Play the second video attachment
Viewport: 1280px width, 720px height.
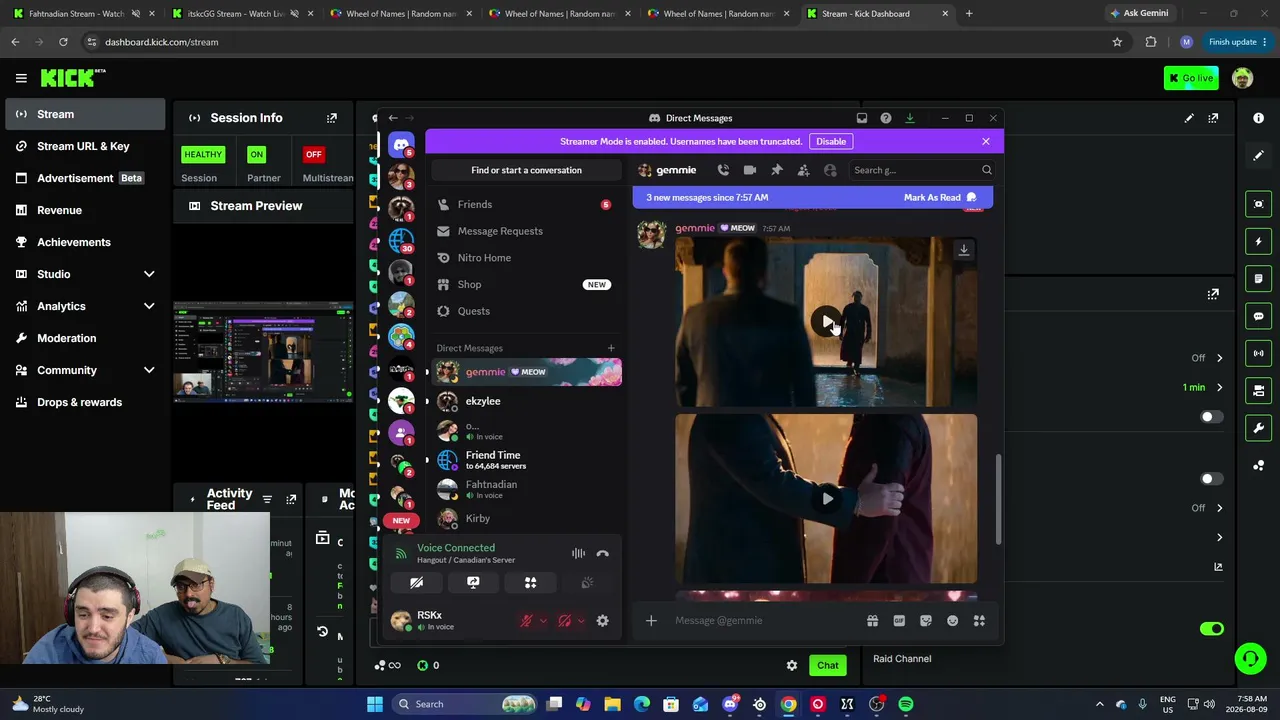[827, 498]
